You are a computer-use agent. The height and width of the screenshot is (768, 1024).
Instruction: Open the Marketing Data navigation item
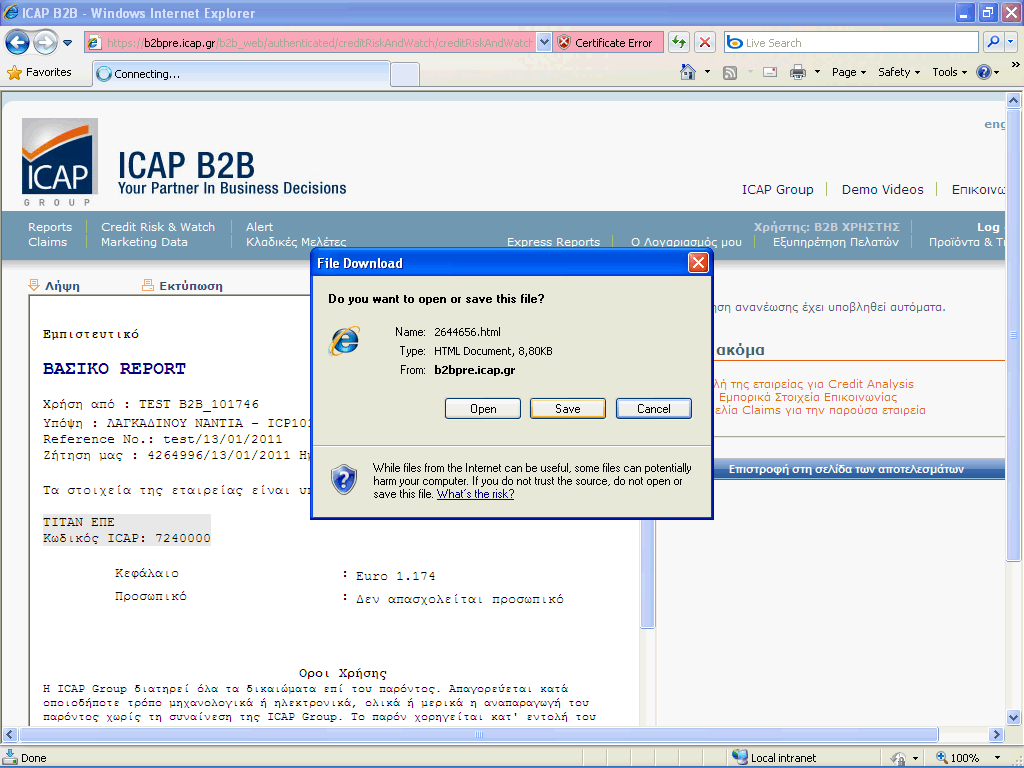[144, 242]
